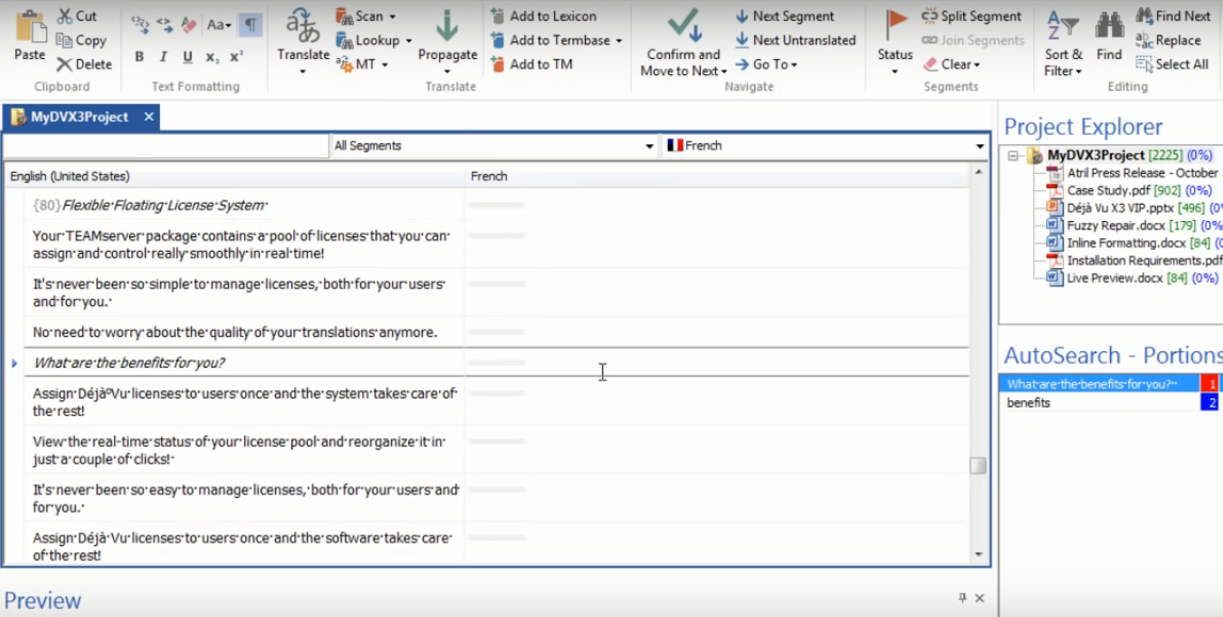This screenshot has height=617, width=1223.
Task: Click the Scan button in Translate group
Action: click(365, 16)
